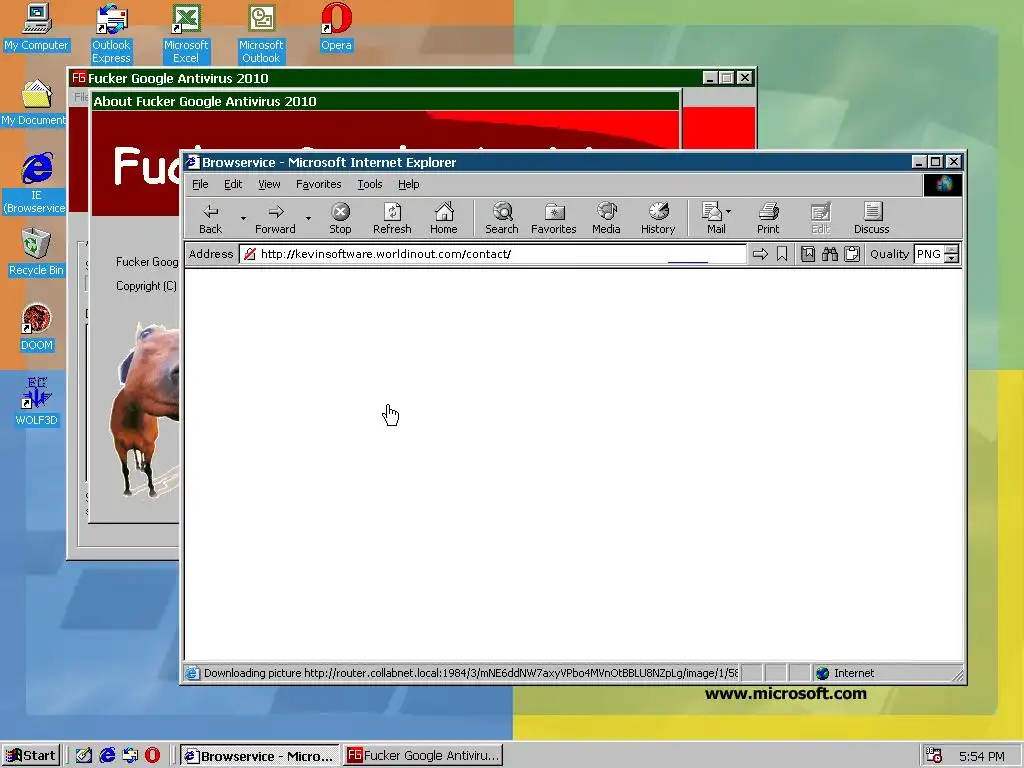Open the Favorites menu
The height and width of the screenshot is (768, 1024).
tap(319, 184)
